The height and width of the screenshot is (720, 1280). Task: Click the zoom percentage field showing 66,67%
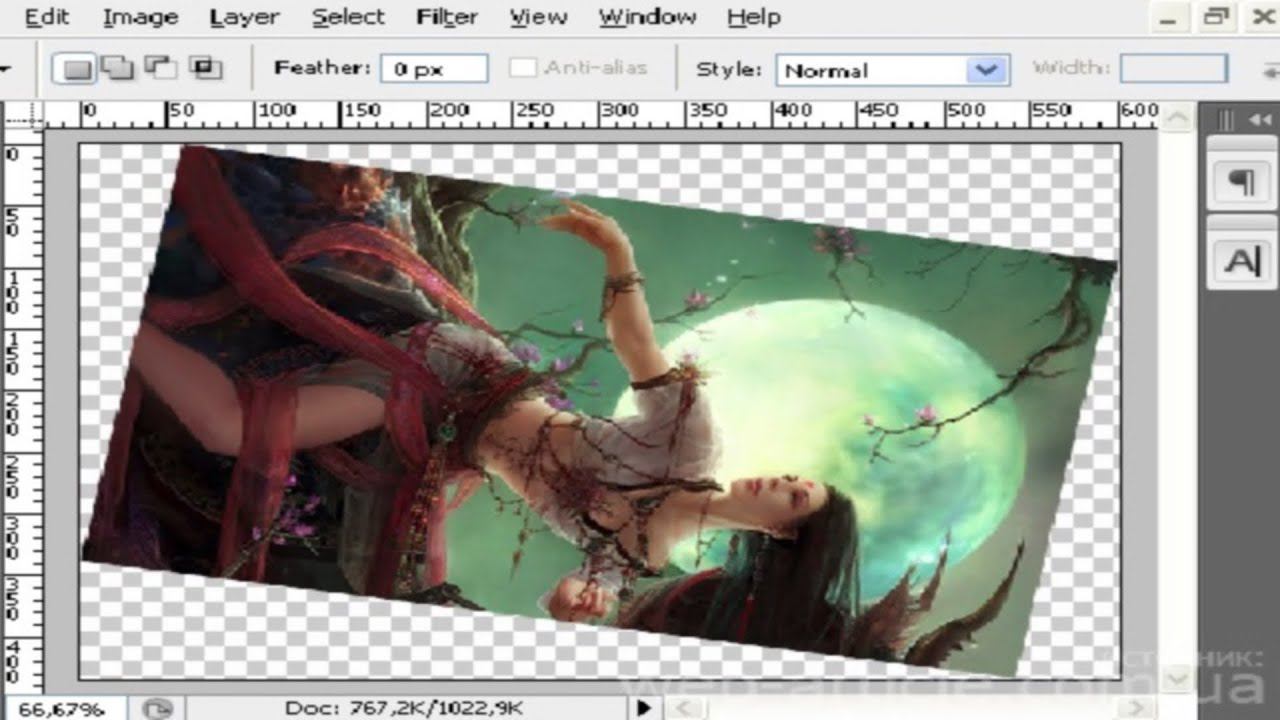click(x=63, y=708)
